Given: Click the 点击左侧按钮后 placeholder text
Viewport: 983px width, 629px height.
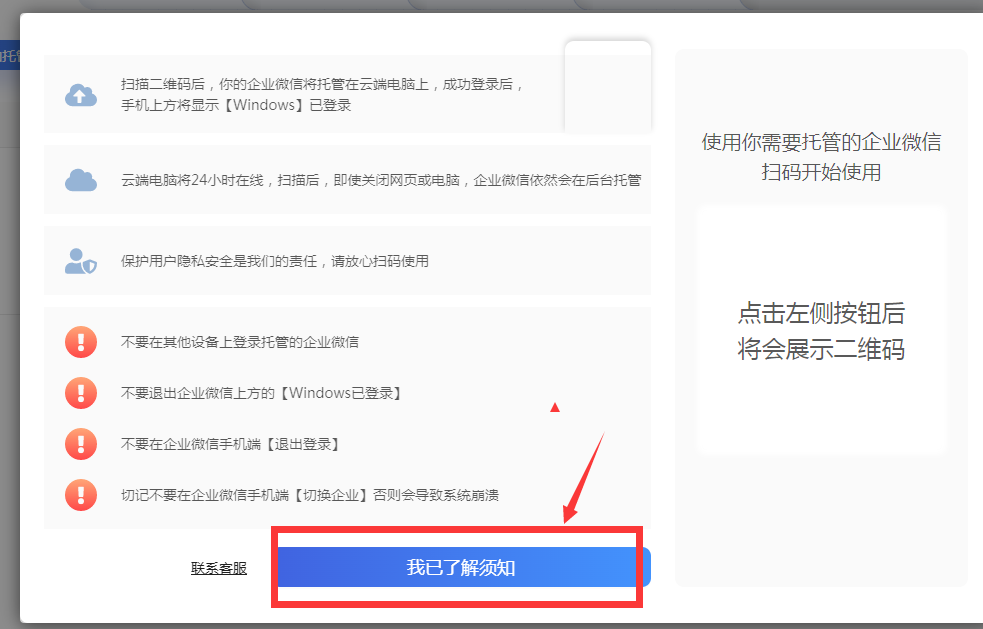Looking at the screenshot, I should tap(821, 312).
